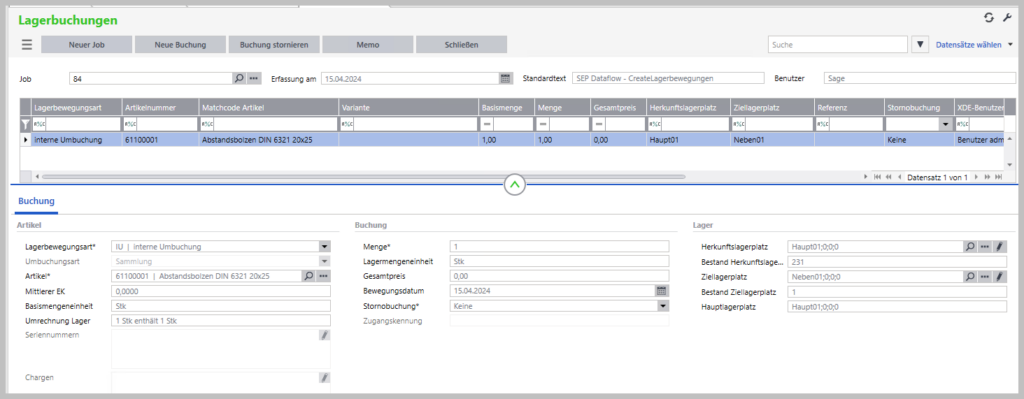The image size is (1024, 399).
Task: Open the Umbuchungsart dropdown arrow
Action: click(x=325, y=261)
